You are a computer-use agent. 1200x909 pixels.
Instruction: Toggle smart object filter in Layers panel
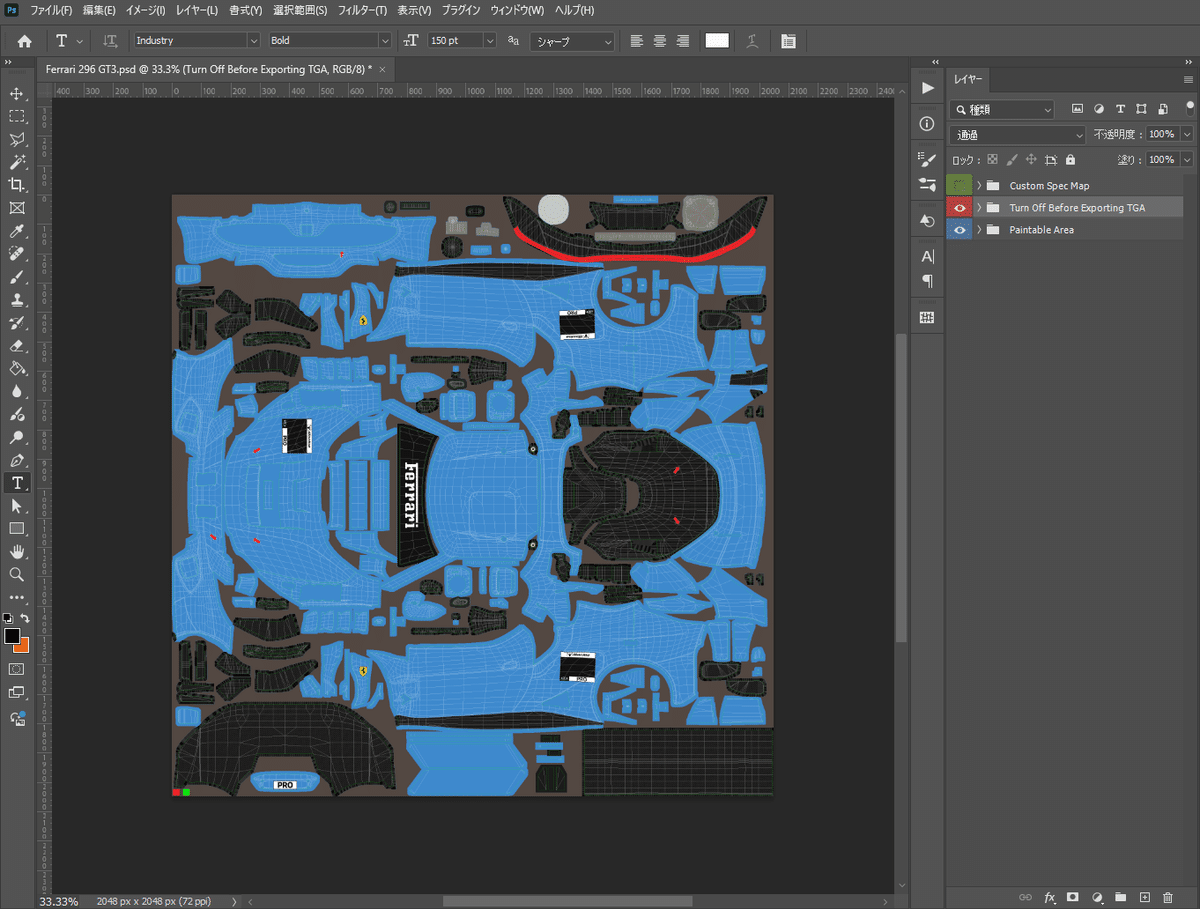click(x=1163, y=109)
